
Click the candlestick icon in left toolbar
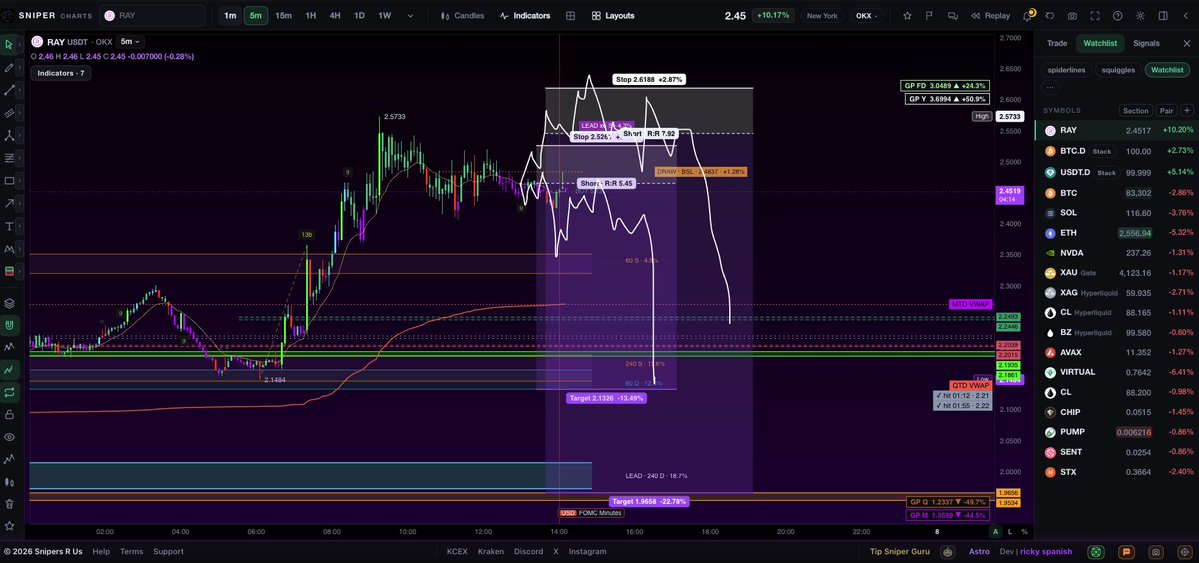pyautogui.click(x=9, y=482)
